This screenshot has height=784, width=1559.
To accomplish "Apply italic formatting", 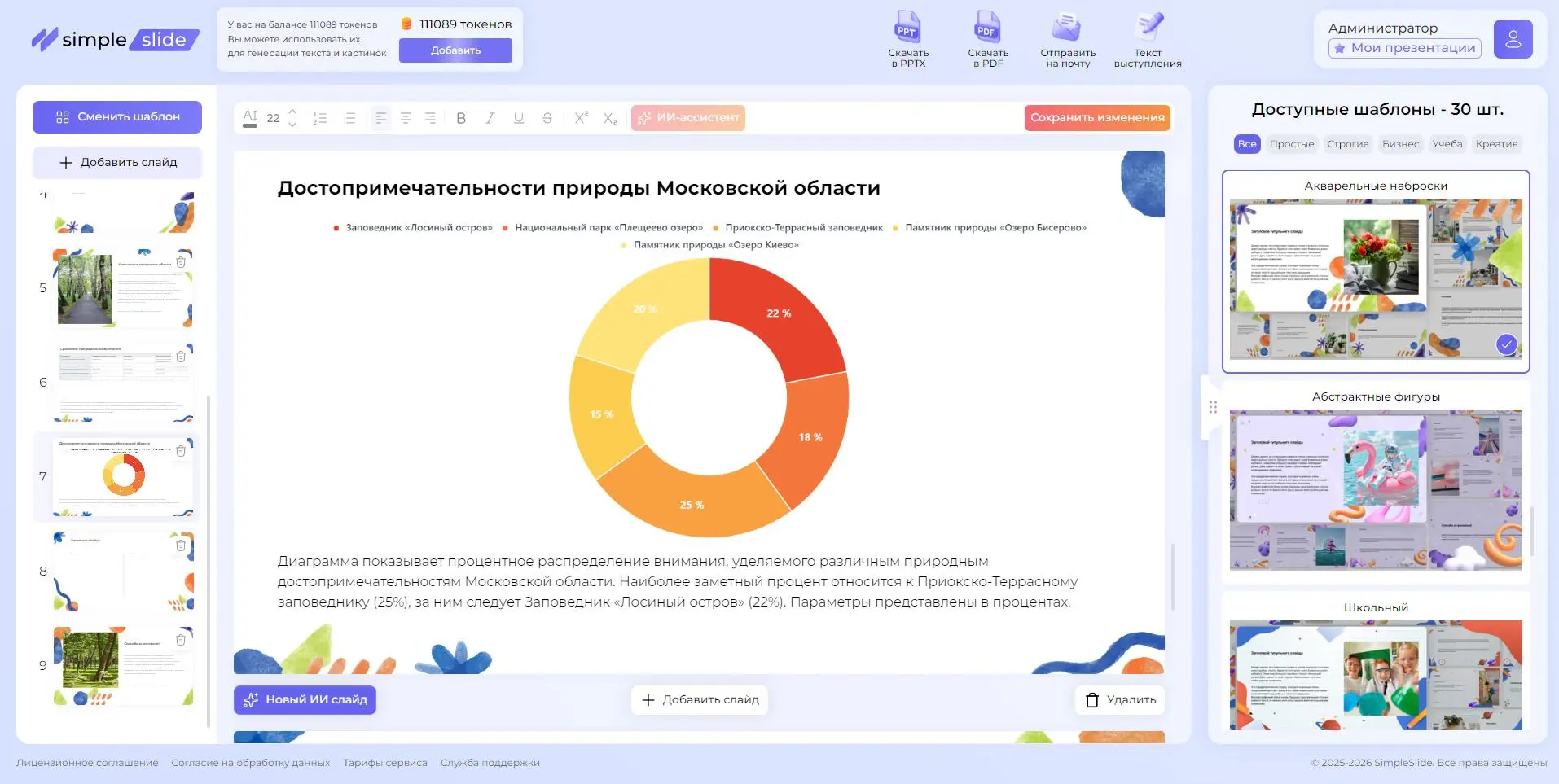I will click(490, 118).
